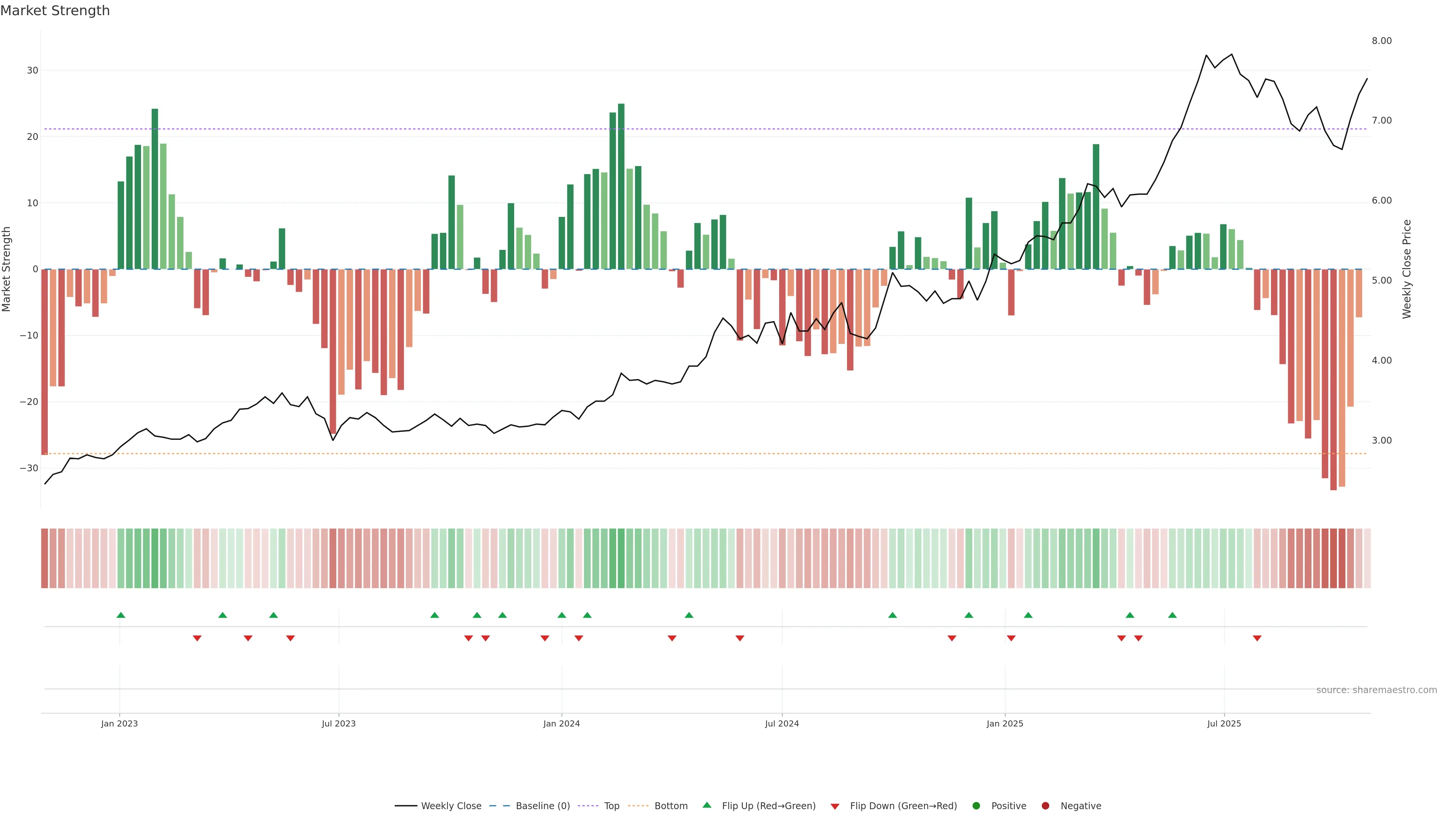Click the green Flip Up legend triangle
1456x819 pixels.
[706, 805]
